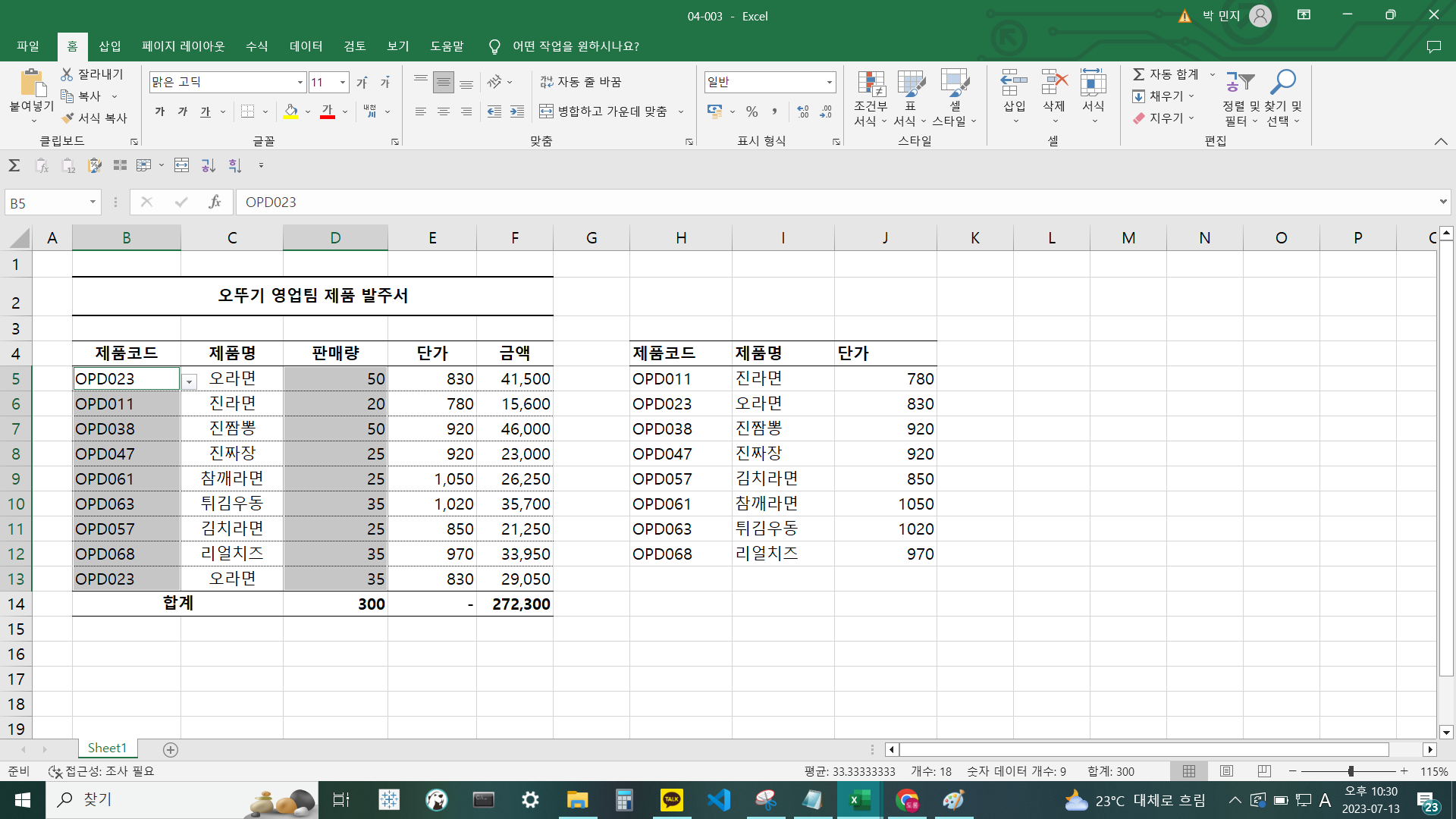
Task: Toggle align left
Action: coord(421,111)
